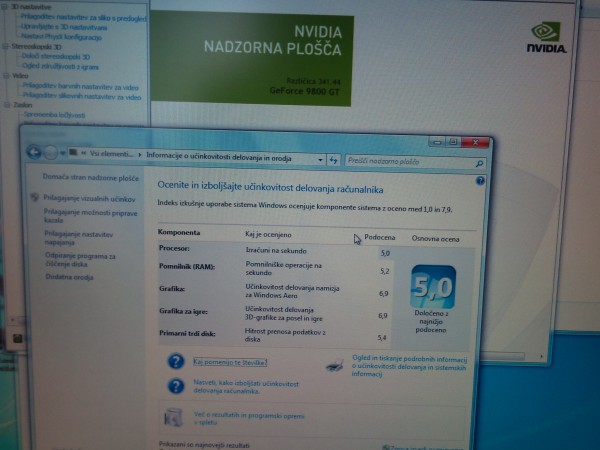This screenshot has height=450, width=600.
Task: Click question icon beside 'Nasveti, kako izboljšati'
Action: click(x=176, y=386)
